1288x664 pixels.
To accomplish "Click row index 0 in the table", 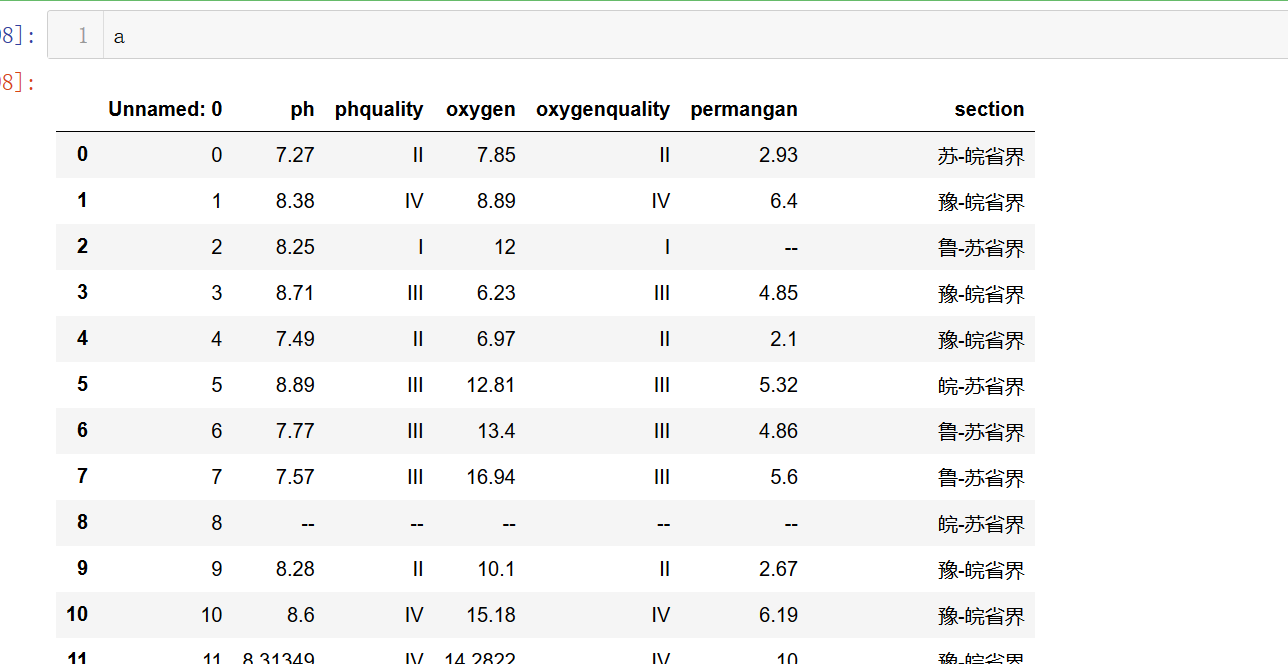I will click(82, 155).
